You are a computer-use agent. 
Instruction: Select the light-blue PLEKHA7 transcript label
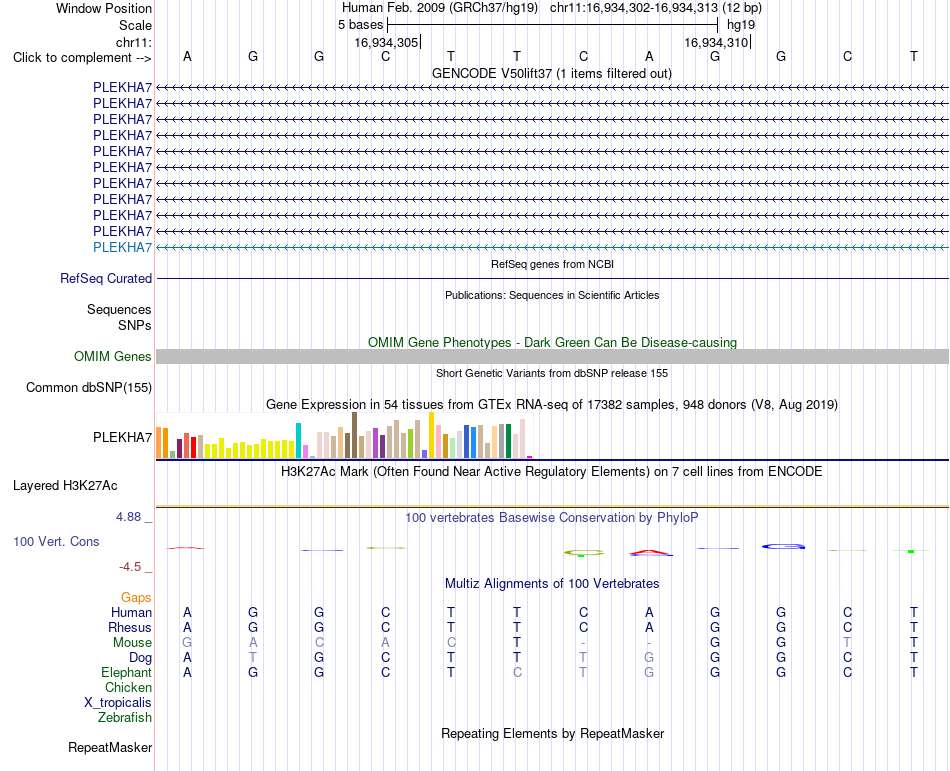122,247
